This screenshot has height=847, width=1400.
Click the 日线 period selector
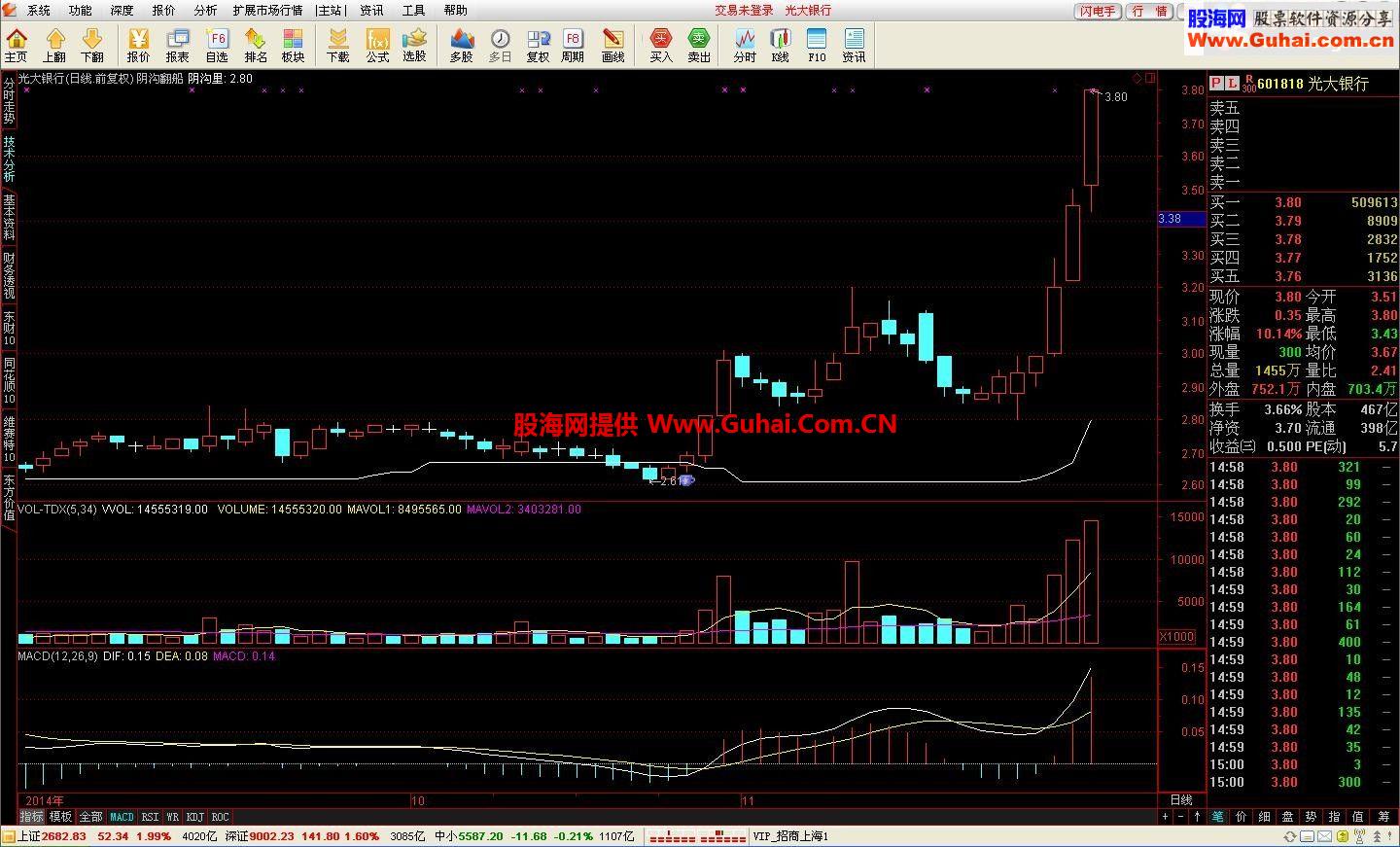(x=1181, y=800)
